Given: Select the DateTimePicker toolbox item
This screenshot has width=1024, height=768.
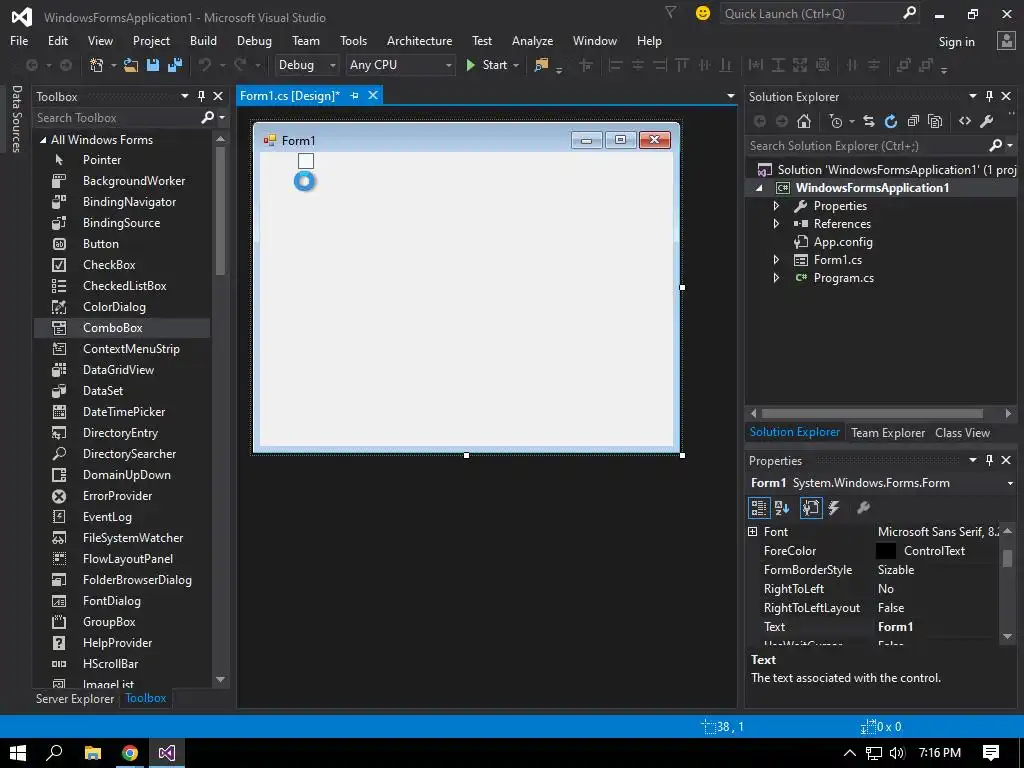Looking at the screenshot, I should [x=122, y=411].
